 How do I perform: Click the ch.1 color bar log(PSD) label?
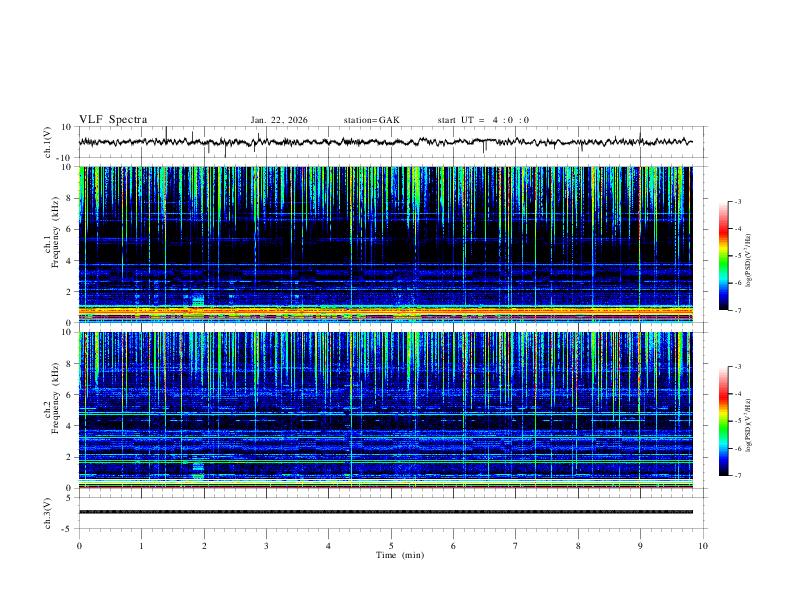click(x=749, y=260)
